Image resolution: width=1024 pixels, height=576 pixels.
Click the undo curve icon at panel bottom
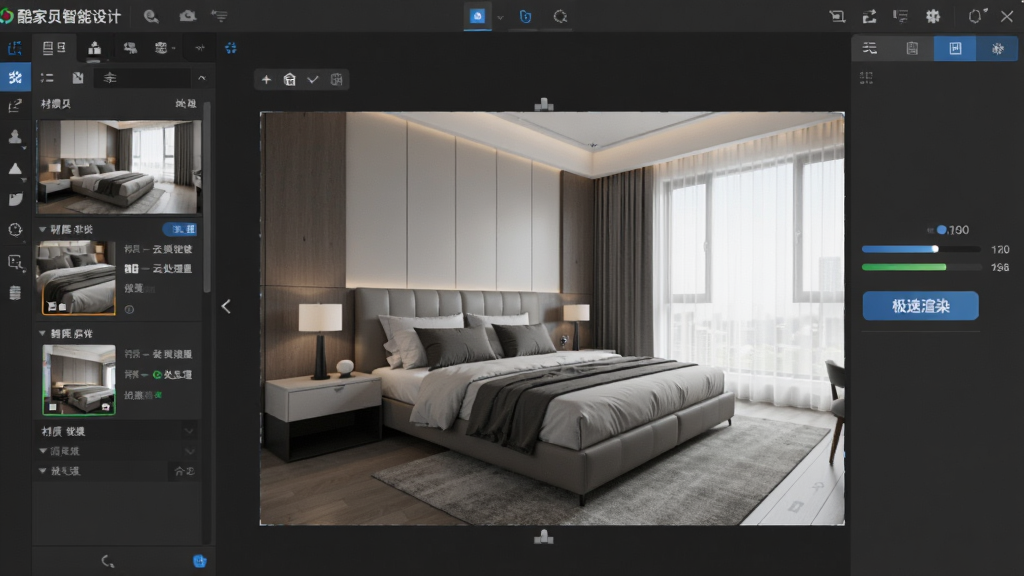(x=108, y=561)
